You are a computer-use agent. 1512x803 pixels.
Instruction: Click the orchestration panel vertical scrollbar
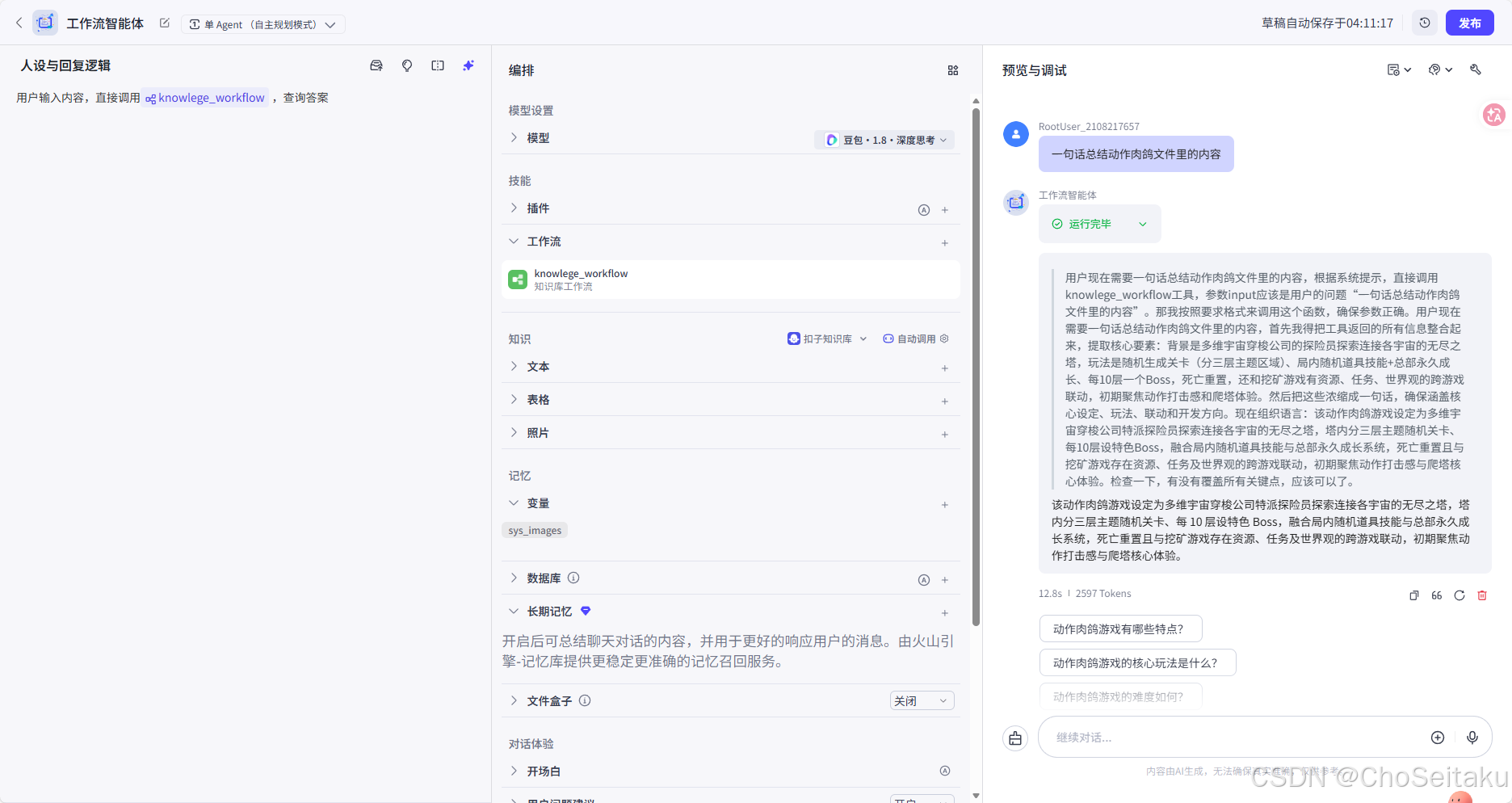click(x=976, y=368)
